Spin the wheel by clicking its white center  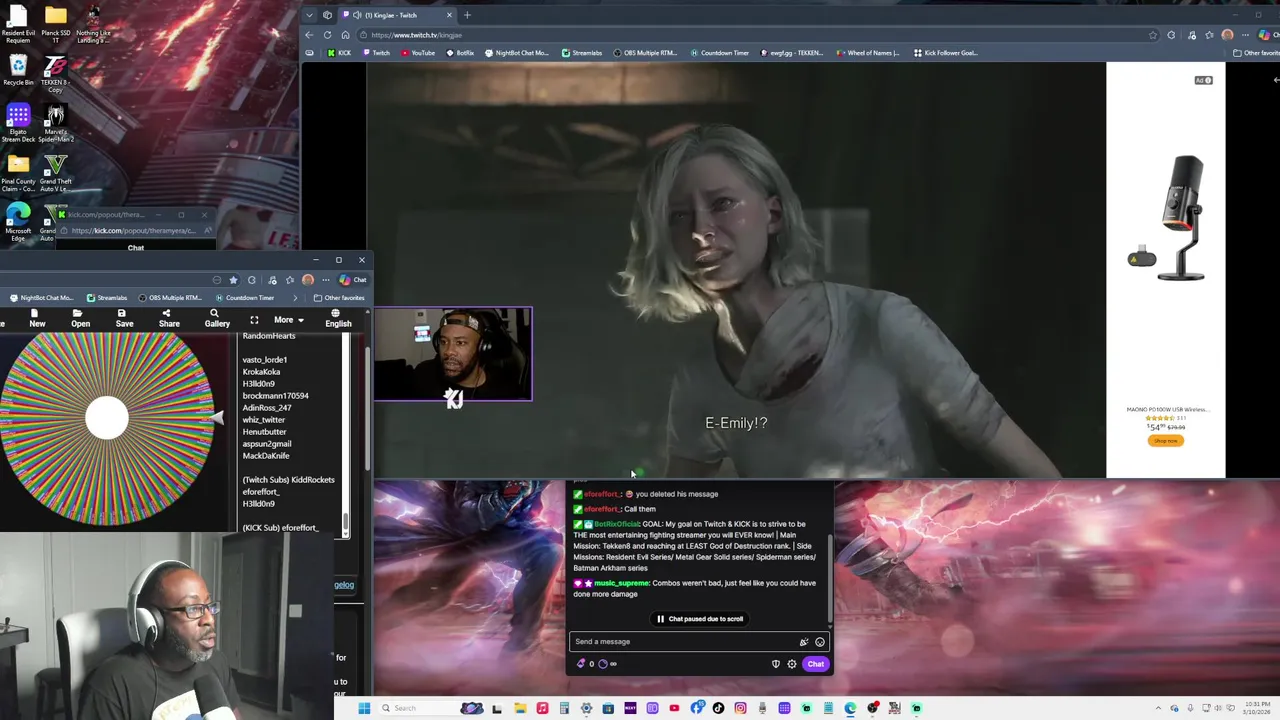tap(106, 418)
